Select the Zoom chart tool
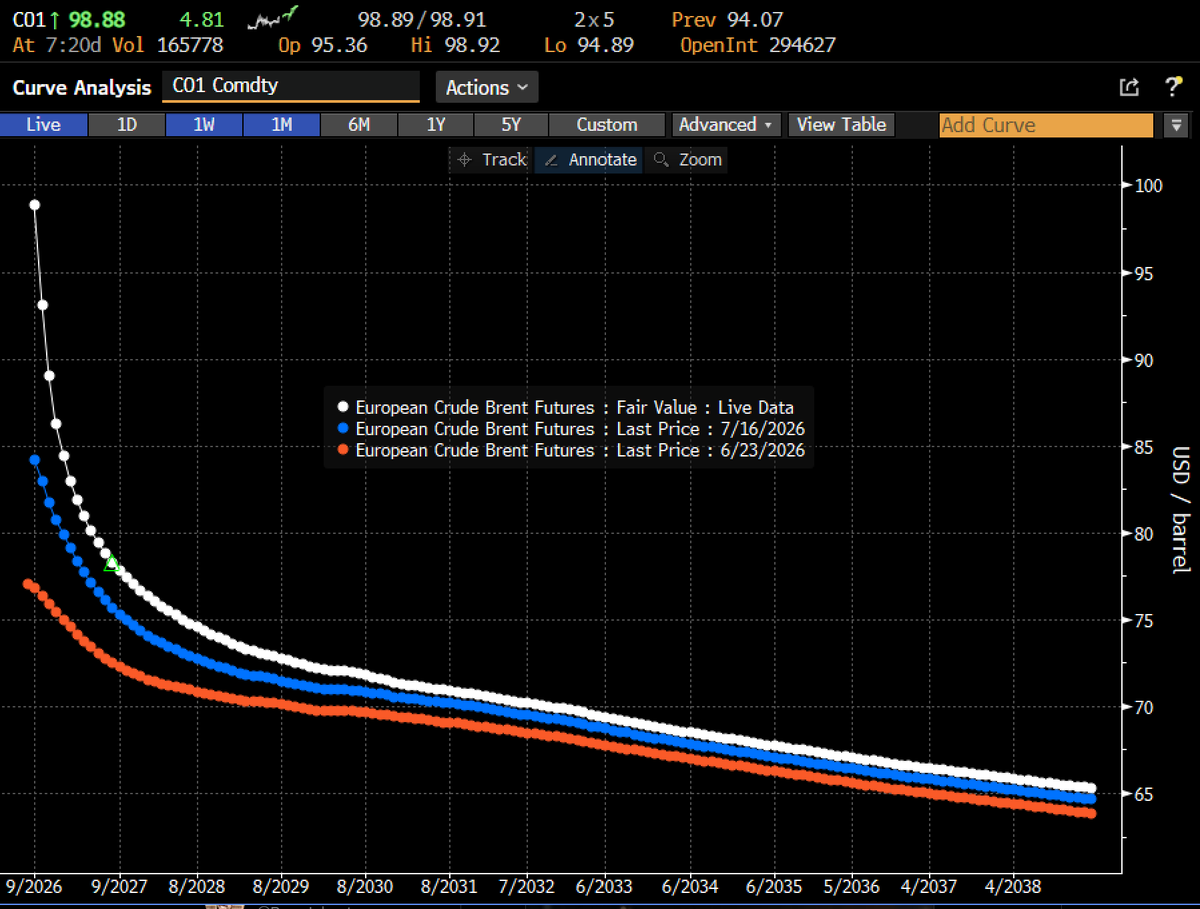Screen dimensions: 1200x909 tap(687, 160)
